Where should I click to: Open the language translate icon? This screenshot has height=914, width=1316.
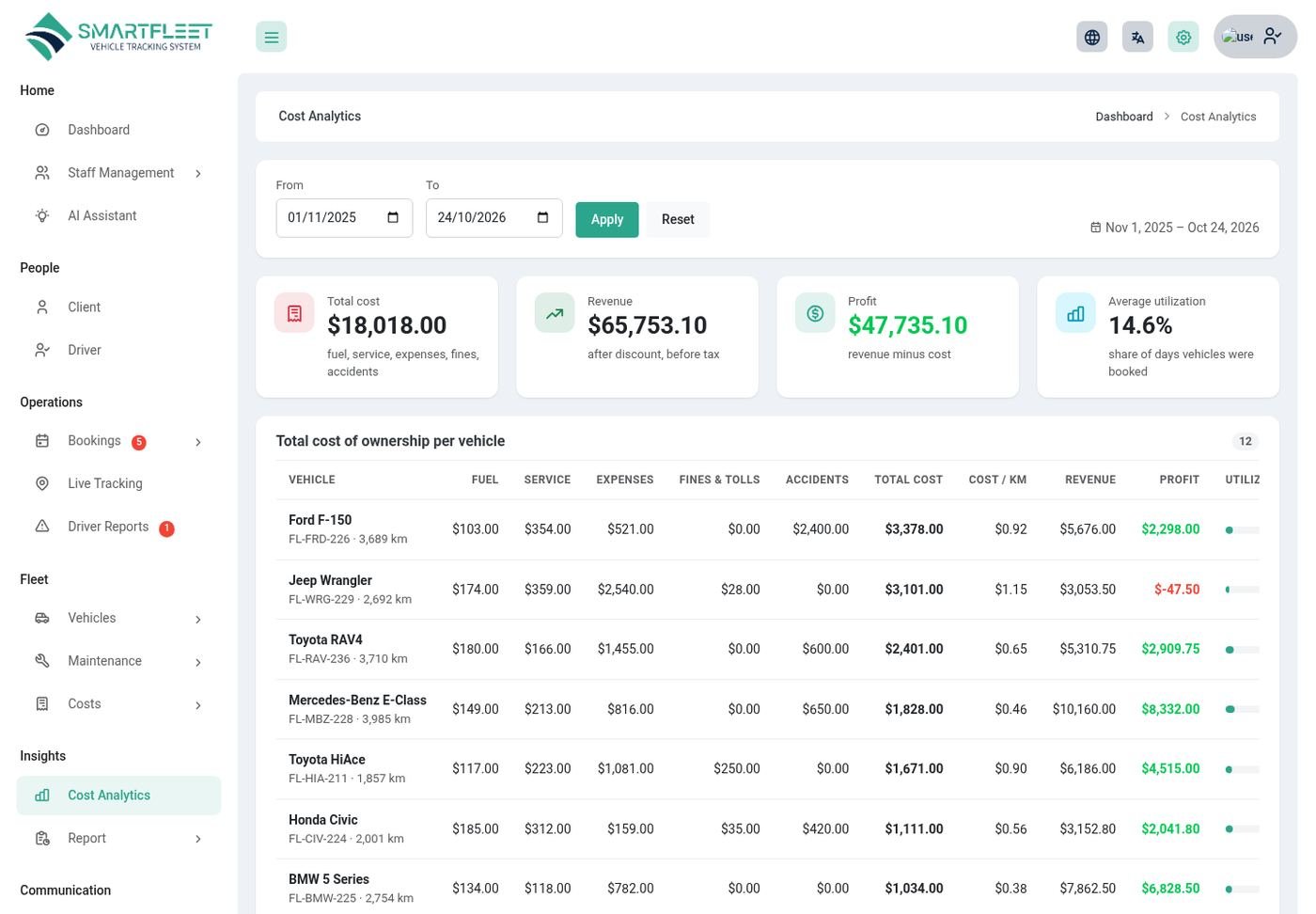point(1137,37)
